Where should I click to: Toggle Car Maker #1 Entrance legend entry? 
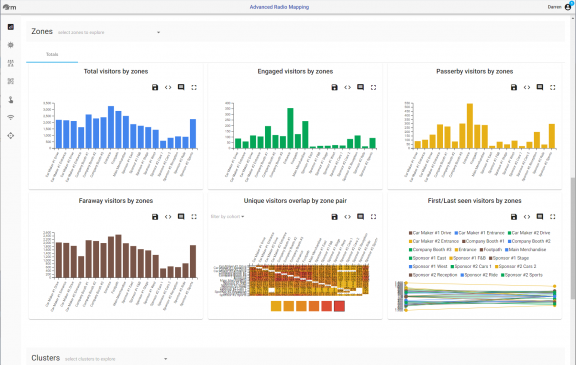(x=479, y=233)
